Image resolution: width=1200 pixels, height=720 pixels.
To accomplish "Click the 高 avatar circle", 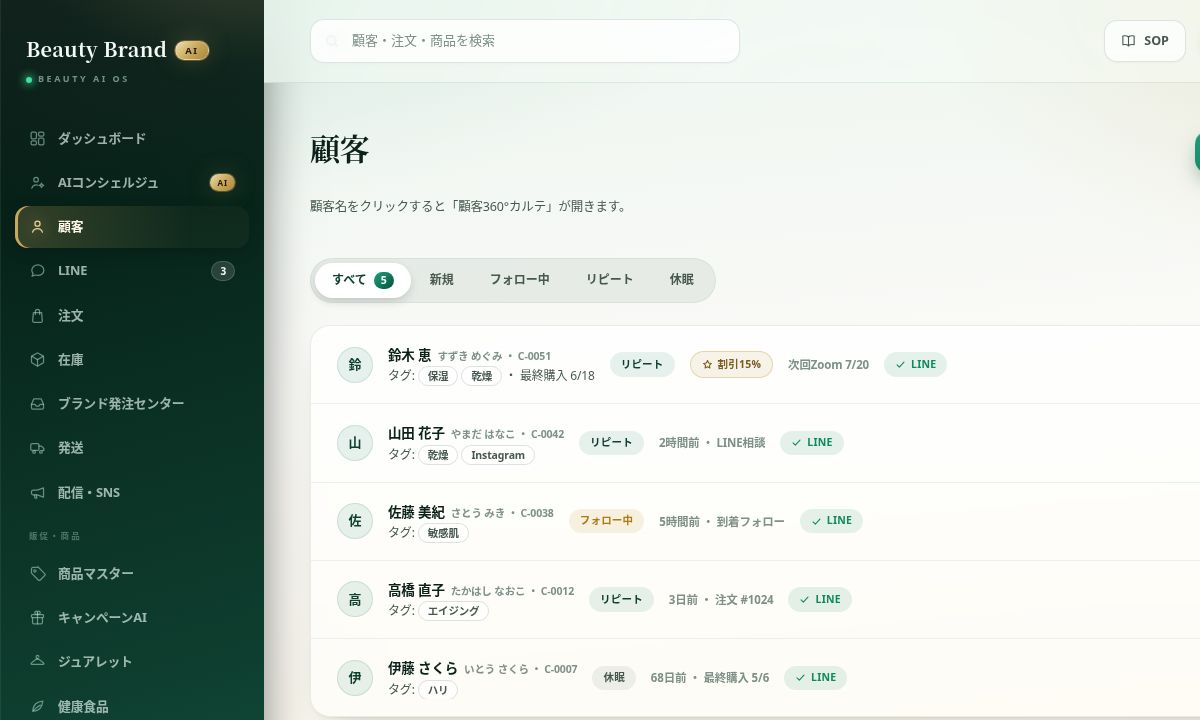I will [x=354, y=599].
